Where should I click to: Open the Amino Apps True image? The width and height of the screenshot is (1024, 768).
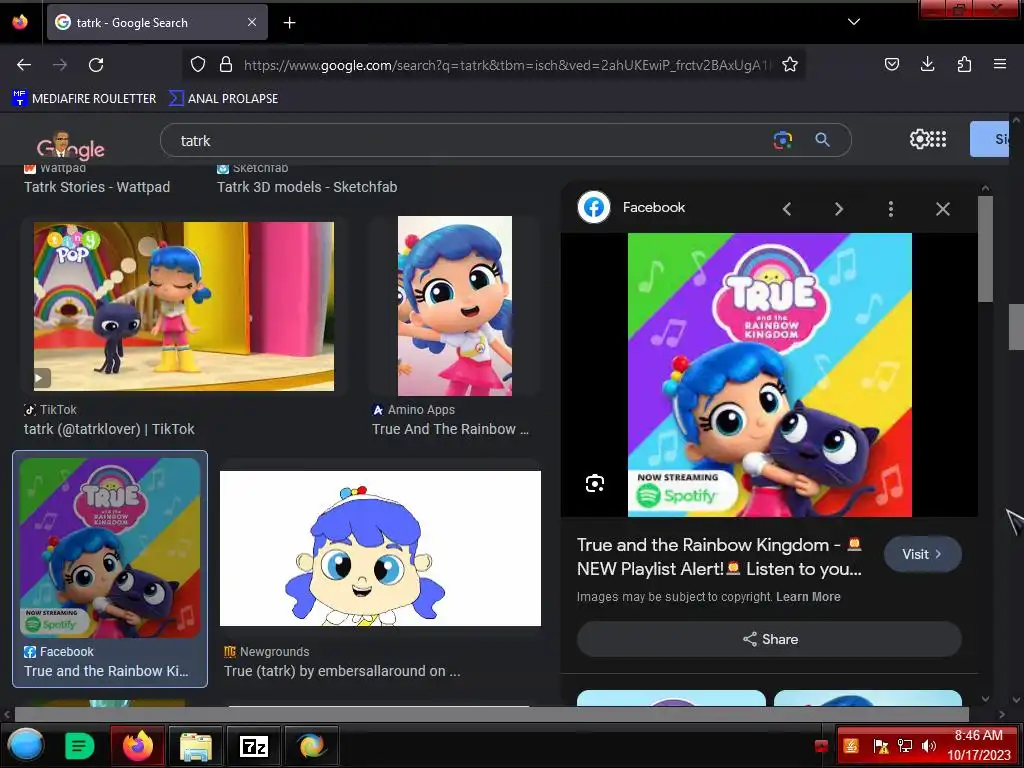[455, 306]
